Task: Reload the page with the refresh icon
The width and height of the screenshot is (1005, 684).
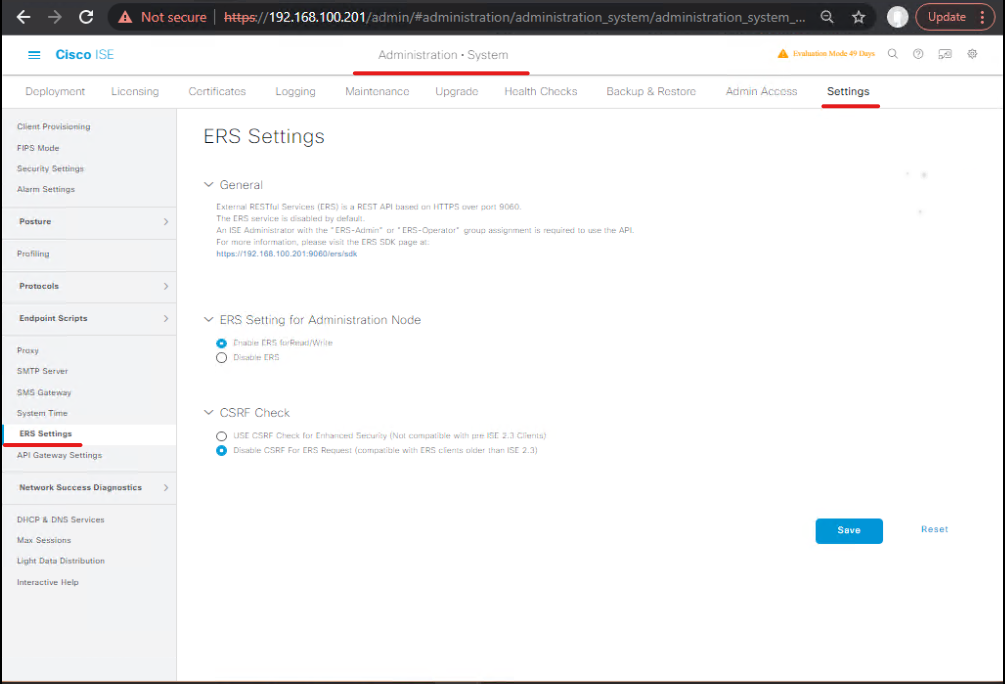Action: 86,17
